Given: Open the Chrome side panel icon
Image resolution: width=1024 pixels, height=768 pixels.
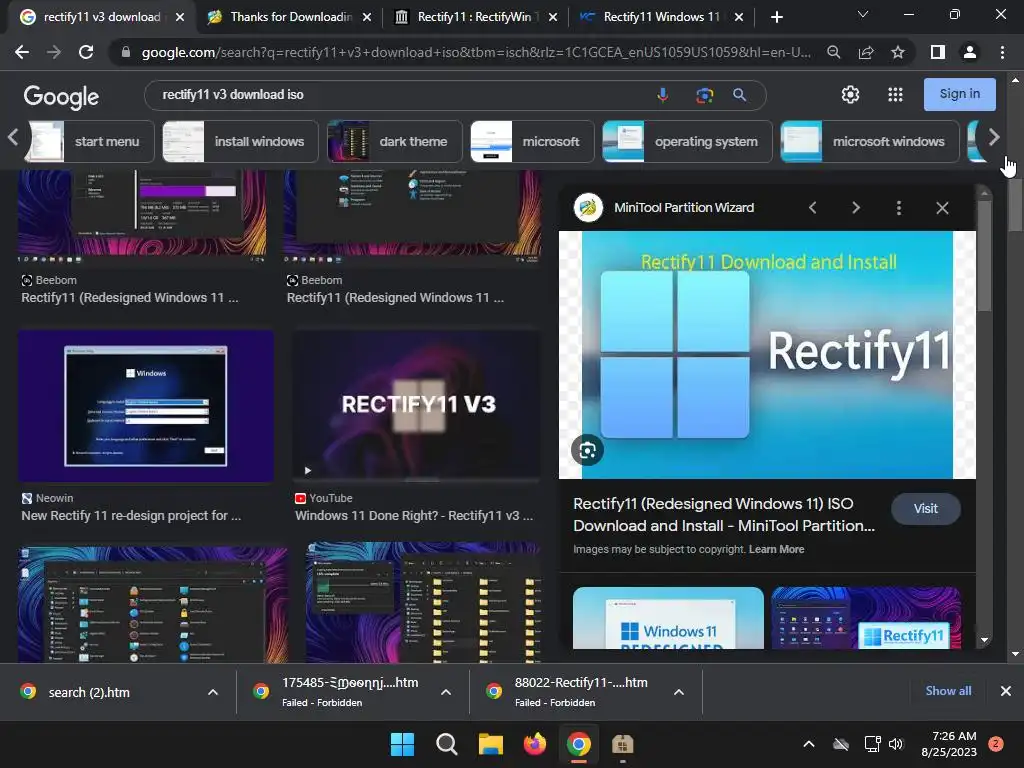Looking at the screenshot, I should pyautogui.click(x=938, y=52).
